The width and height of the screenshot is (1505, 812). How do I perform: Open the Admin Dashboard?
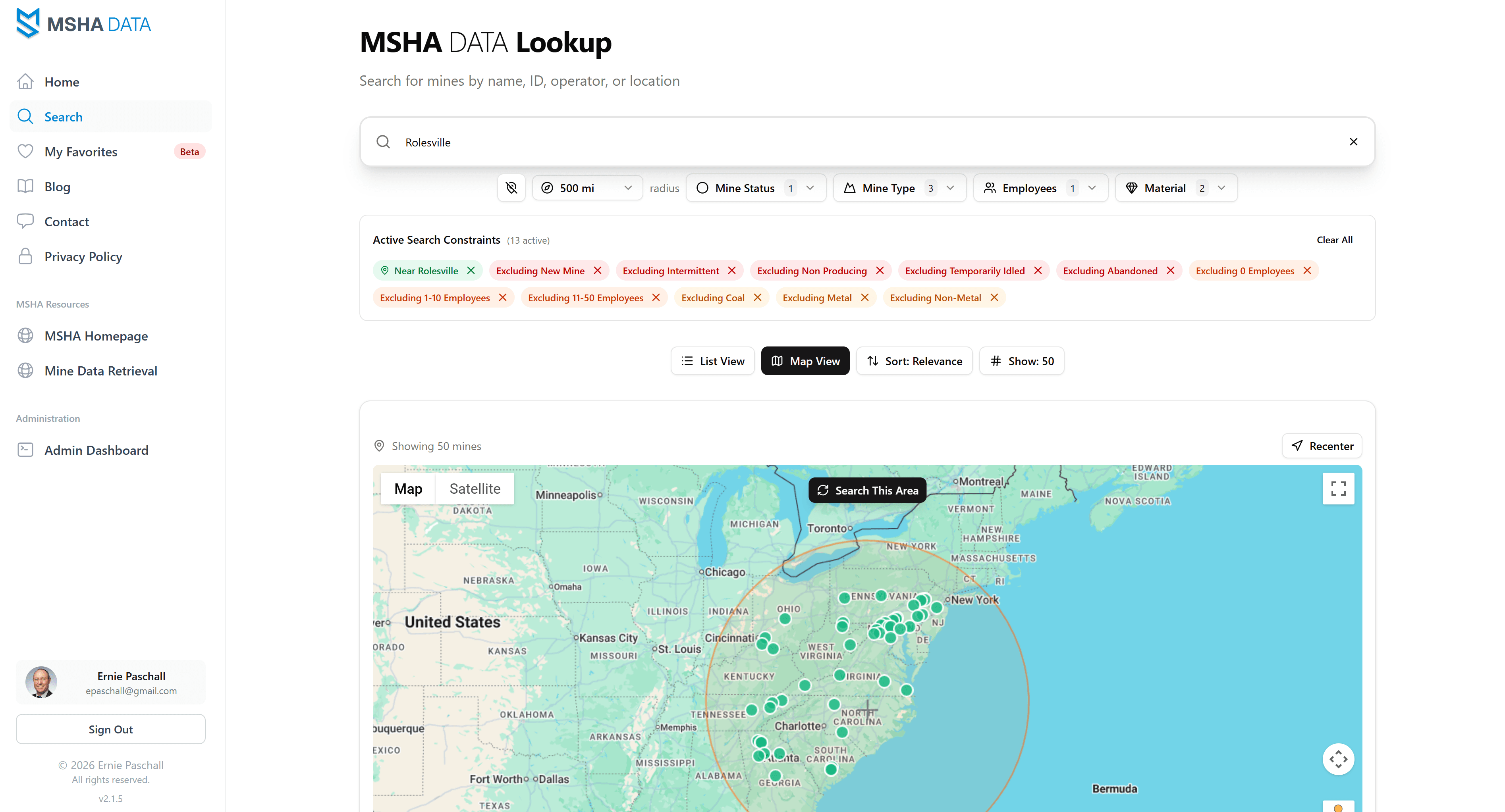tap(96, 450)
